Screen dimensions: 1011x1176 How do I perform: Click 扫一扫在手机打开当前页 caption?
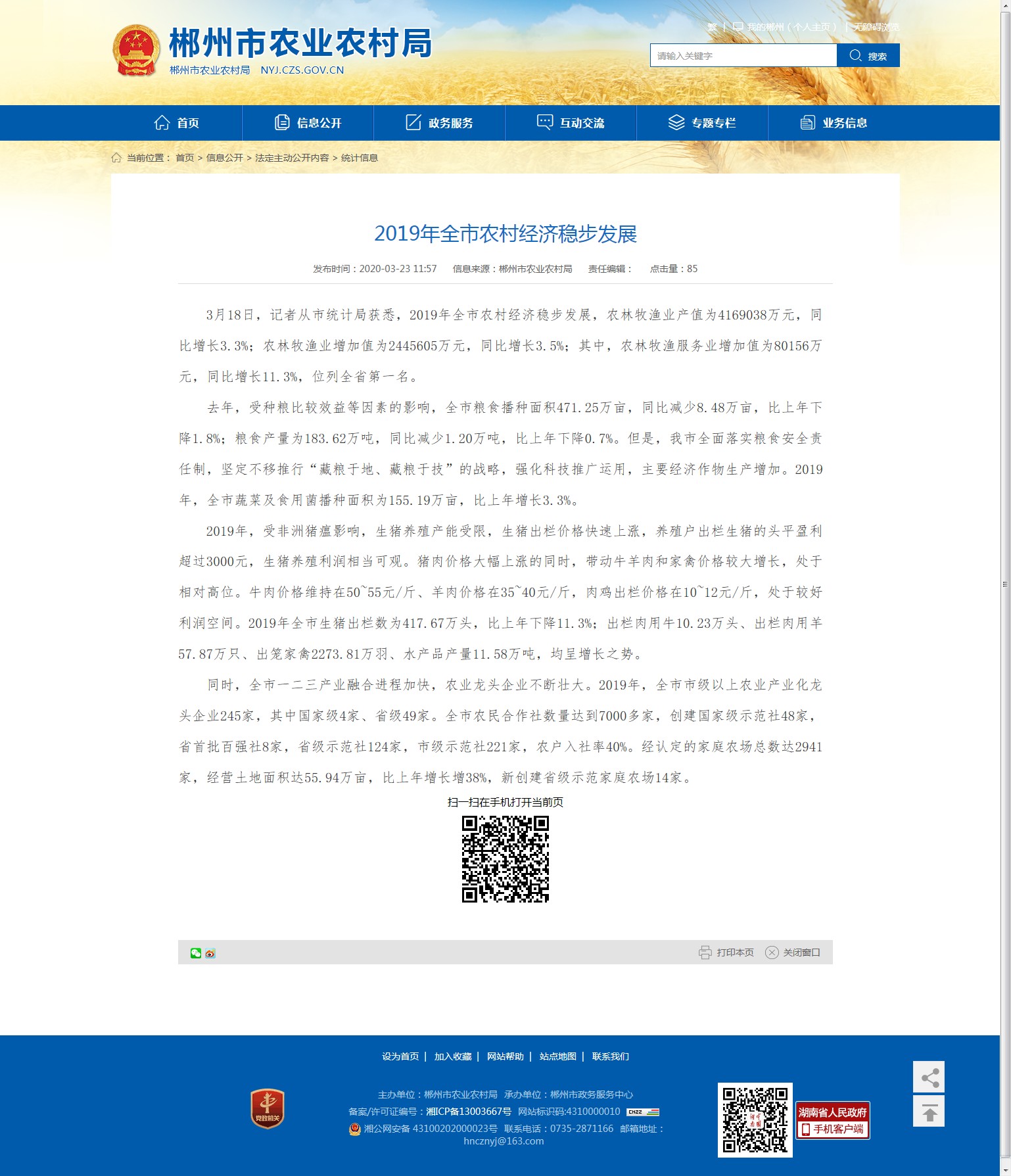click(505, 802)
